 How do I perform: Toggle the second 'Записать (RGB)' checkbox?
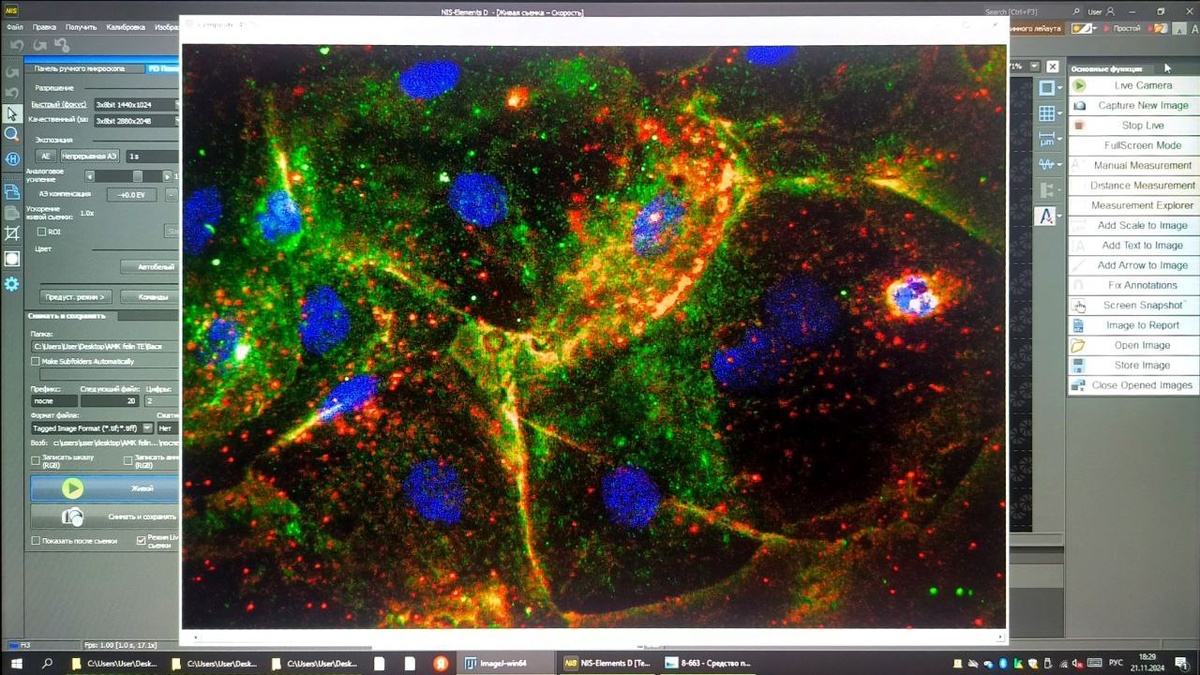point(128,461)
